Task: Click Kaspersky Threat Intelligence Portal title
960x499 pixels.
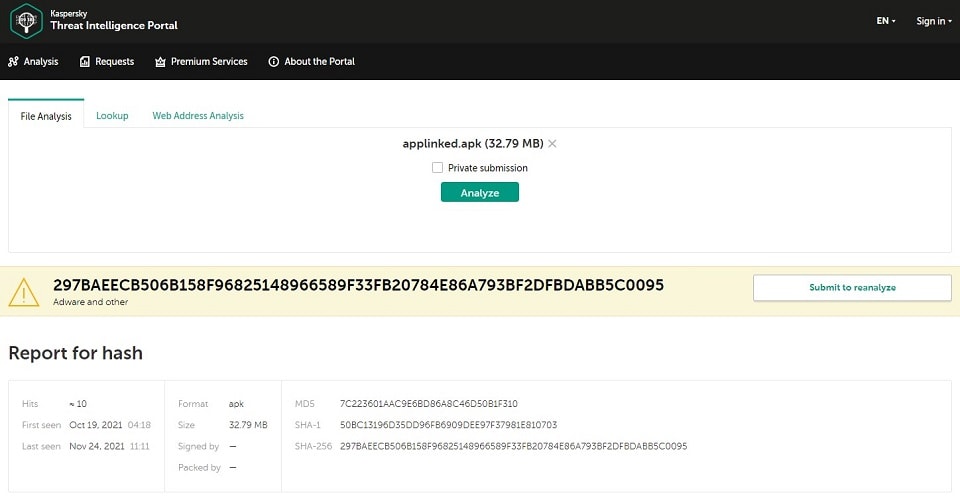Action: pos(114,21)
